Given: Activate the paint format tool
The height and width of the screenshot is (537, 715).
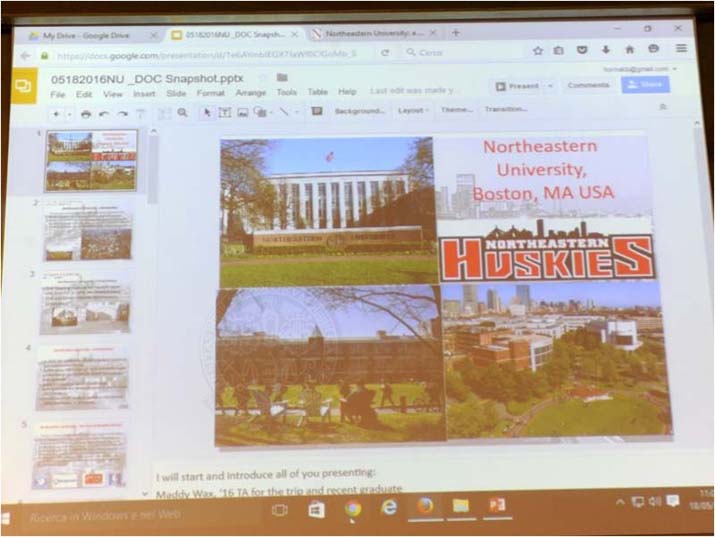Looking at the screenshot, I should coord(141,114).
